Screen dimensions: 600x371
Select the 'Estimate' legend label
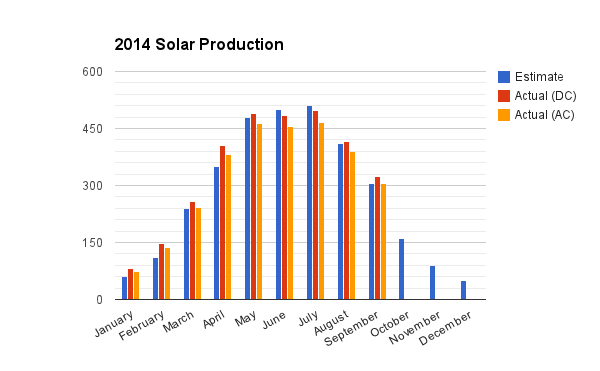click(539, 77)
